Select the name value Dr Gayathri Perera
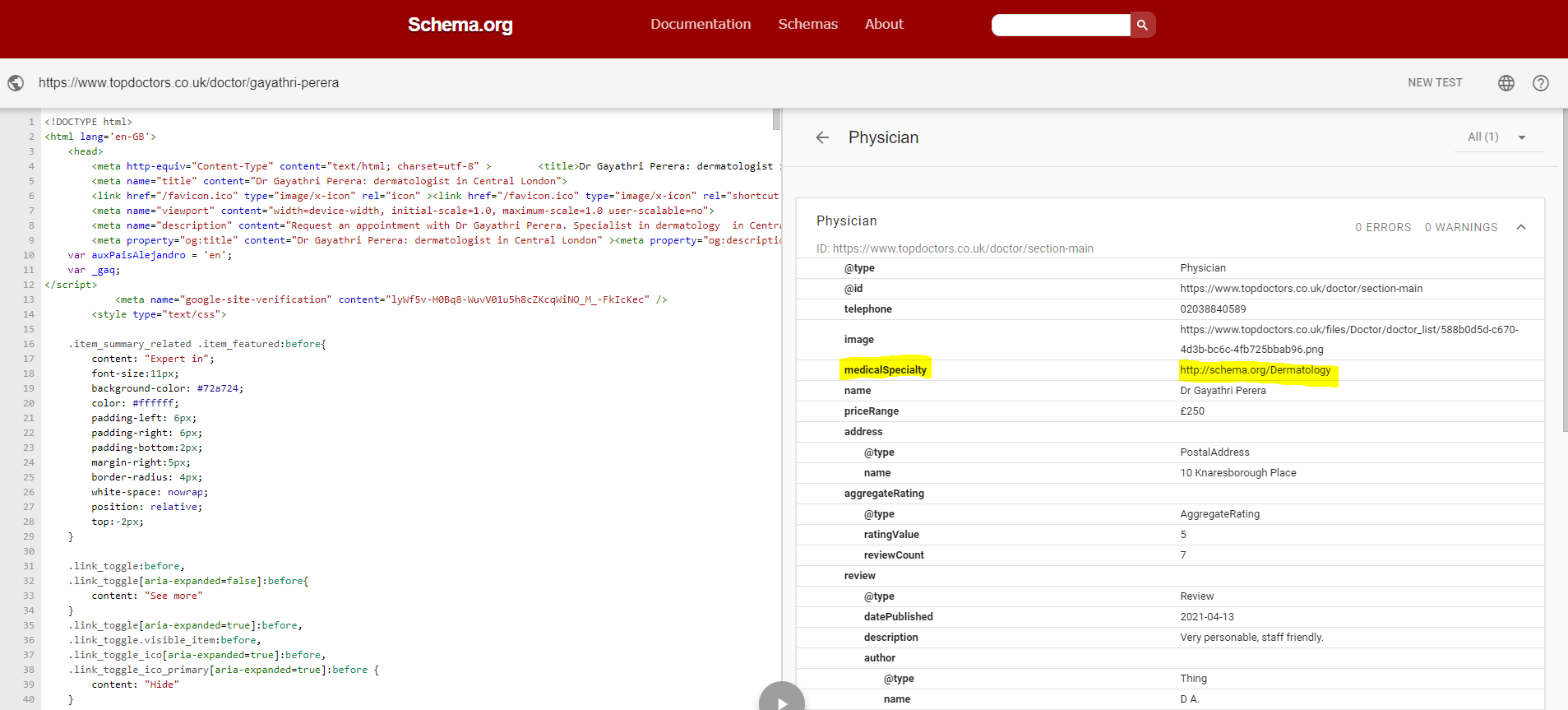Viewport: 1568px width, 710px height. click(1223, 391)
